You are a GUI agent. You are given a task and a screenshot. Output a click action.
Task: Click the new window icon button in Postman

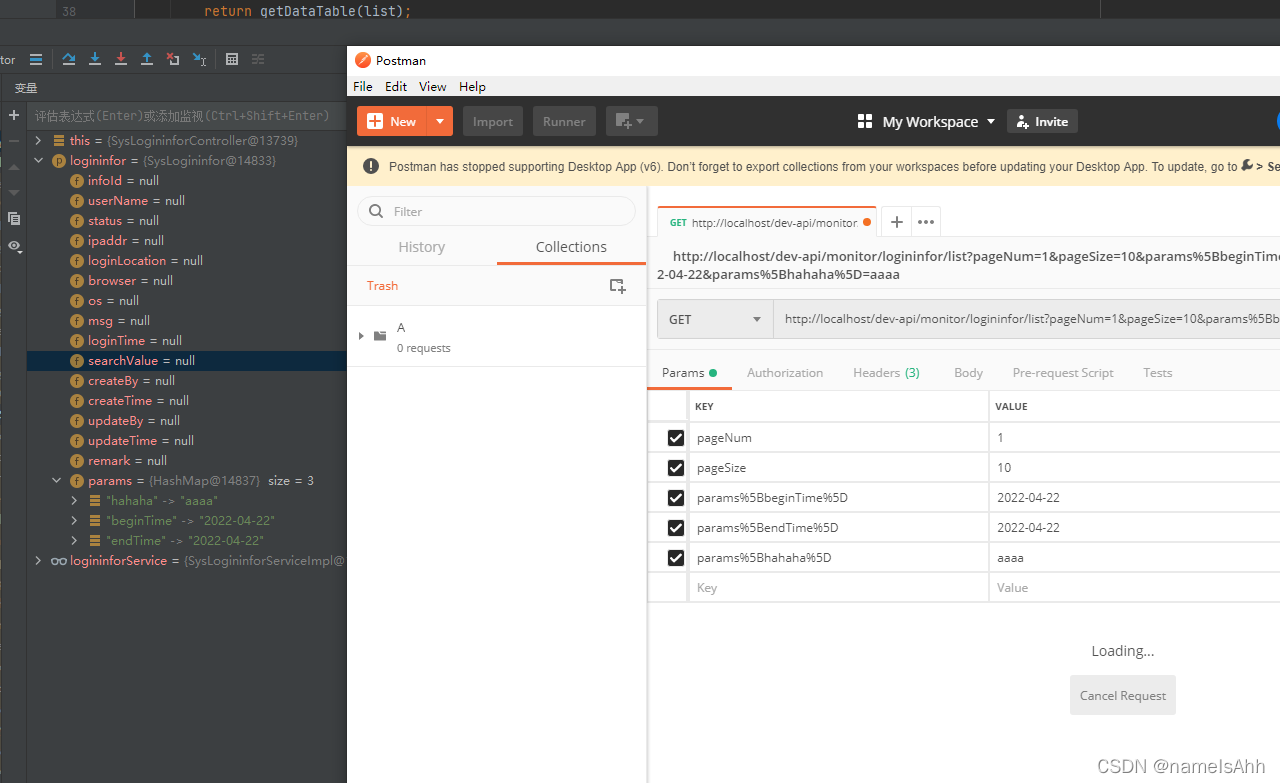[632, 122]
